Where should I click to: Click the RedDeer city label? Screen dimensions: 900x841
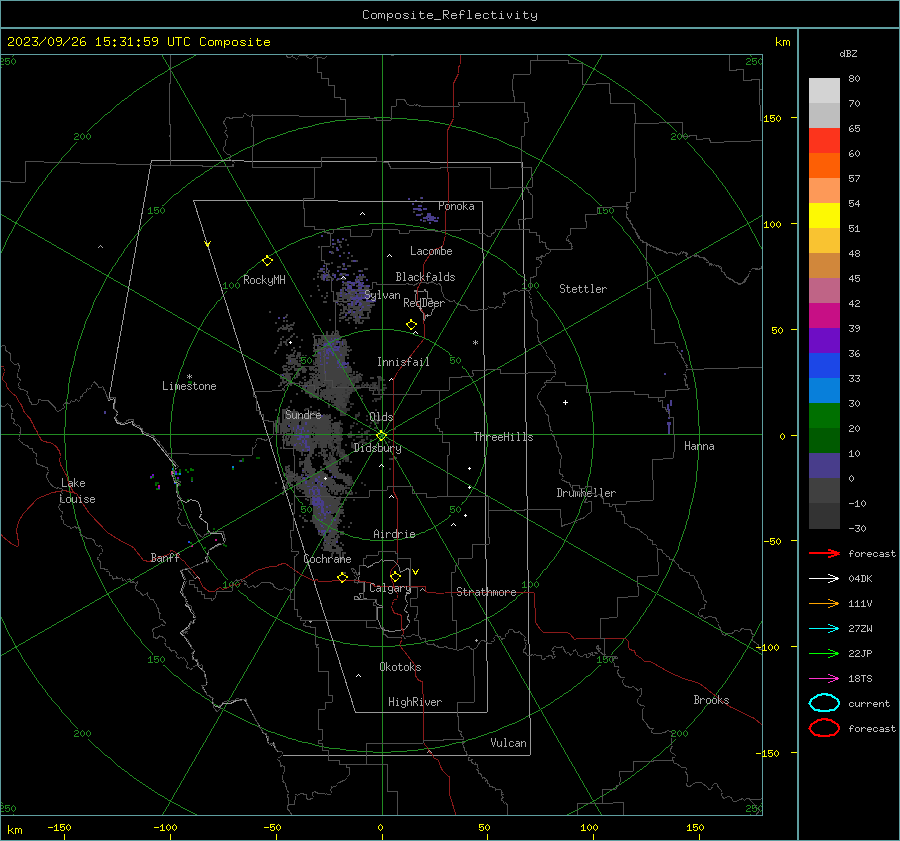(424, 303)
